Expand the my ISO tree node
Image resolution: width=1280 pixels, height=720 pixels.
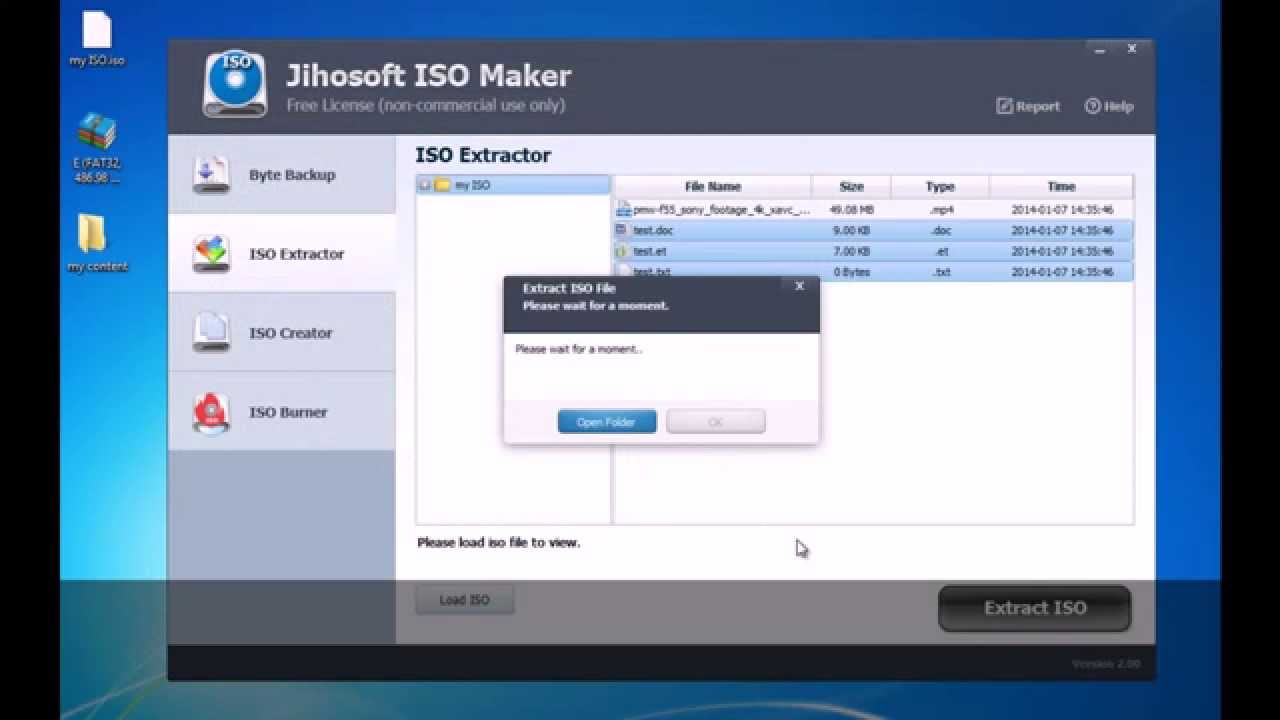coord(425,185)
